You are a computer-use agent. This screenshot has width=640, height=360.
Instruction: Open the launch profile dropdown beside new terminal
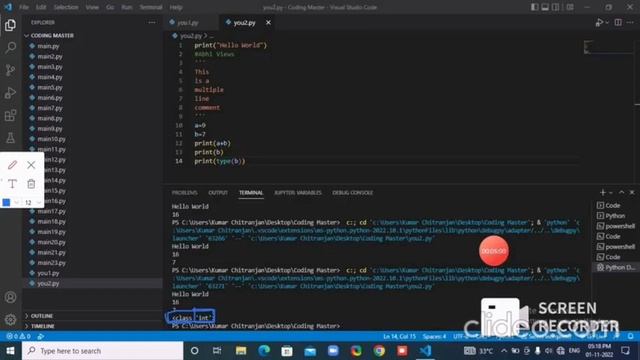pos(611,193)
